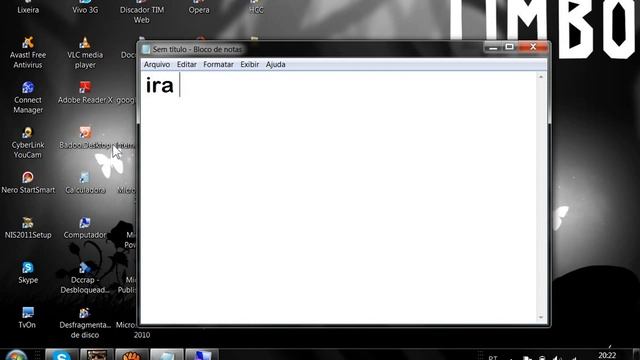Select the Badoo Desktop icon
Screen dimensions: 640x360
coord(85,138)
